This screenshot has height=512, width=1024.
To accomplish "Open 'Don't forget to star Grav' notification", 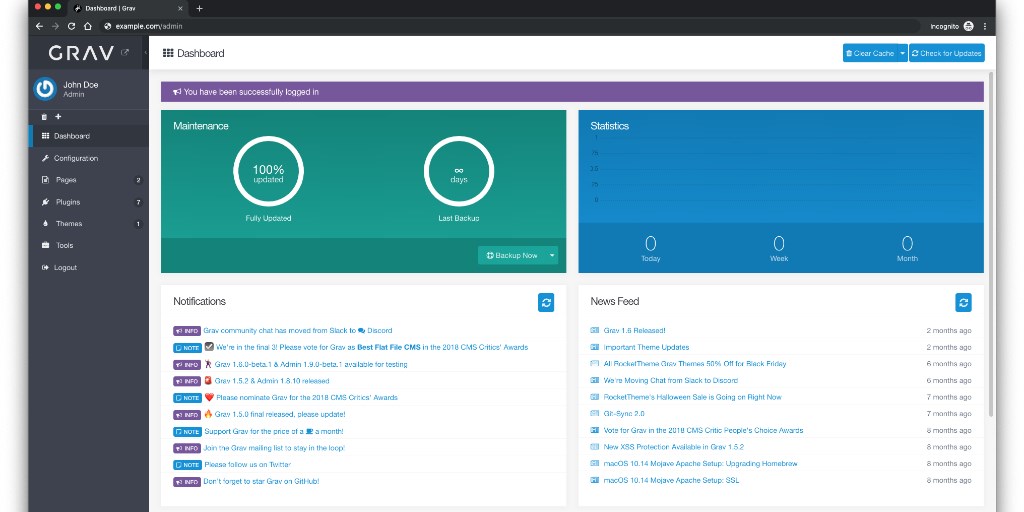I will click(x=261, y=481).
